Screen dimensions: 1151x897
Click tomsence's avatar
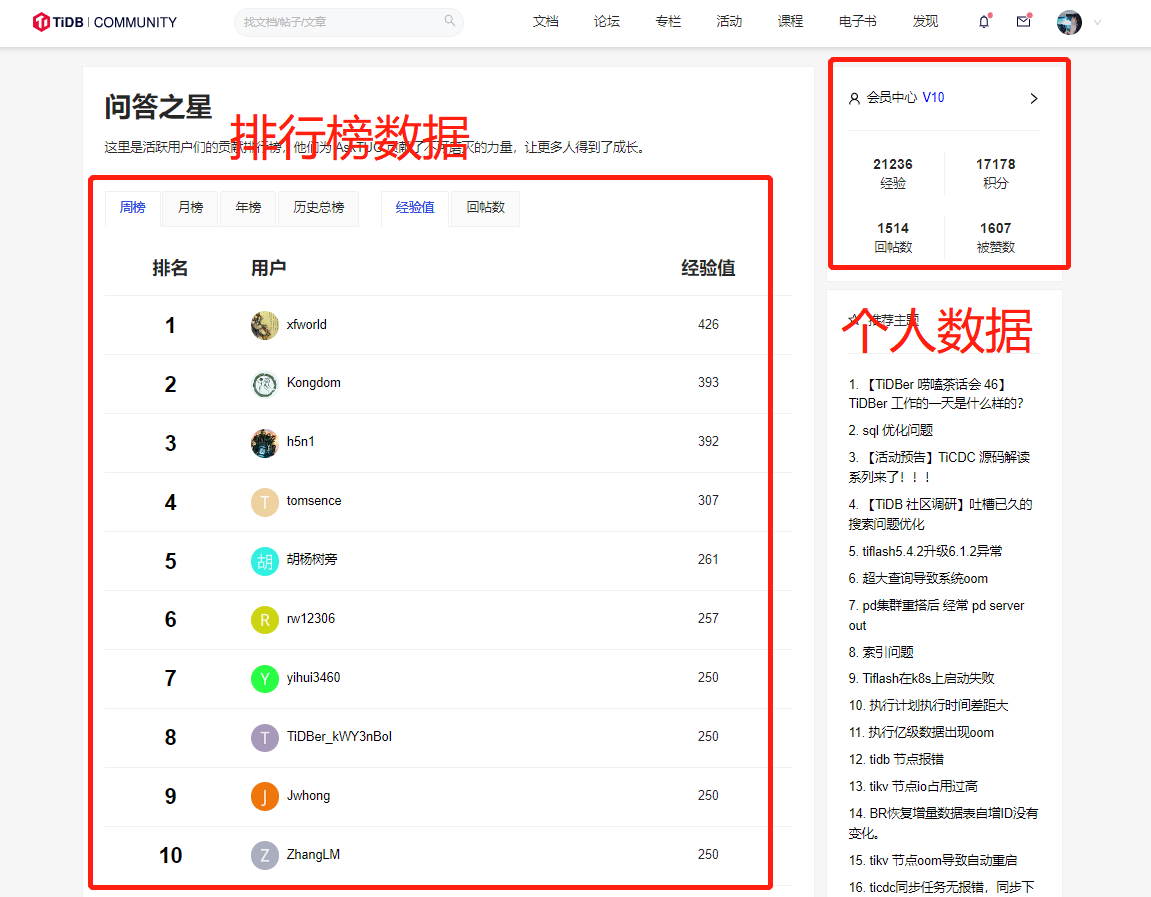pyautogui.click(x=264, y=502)
